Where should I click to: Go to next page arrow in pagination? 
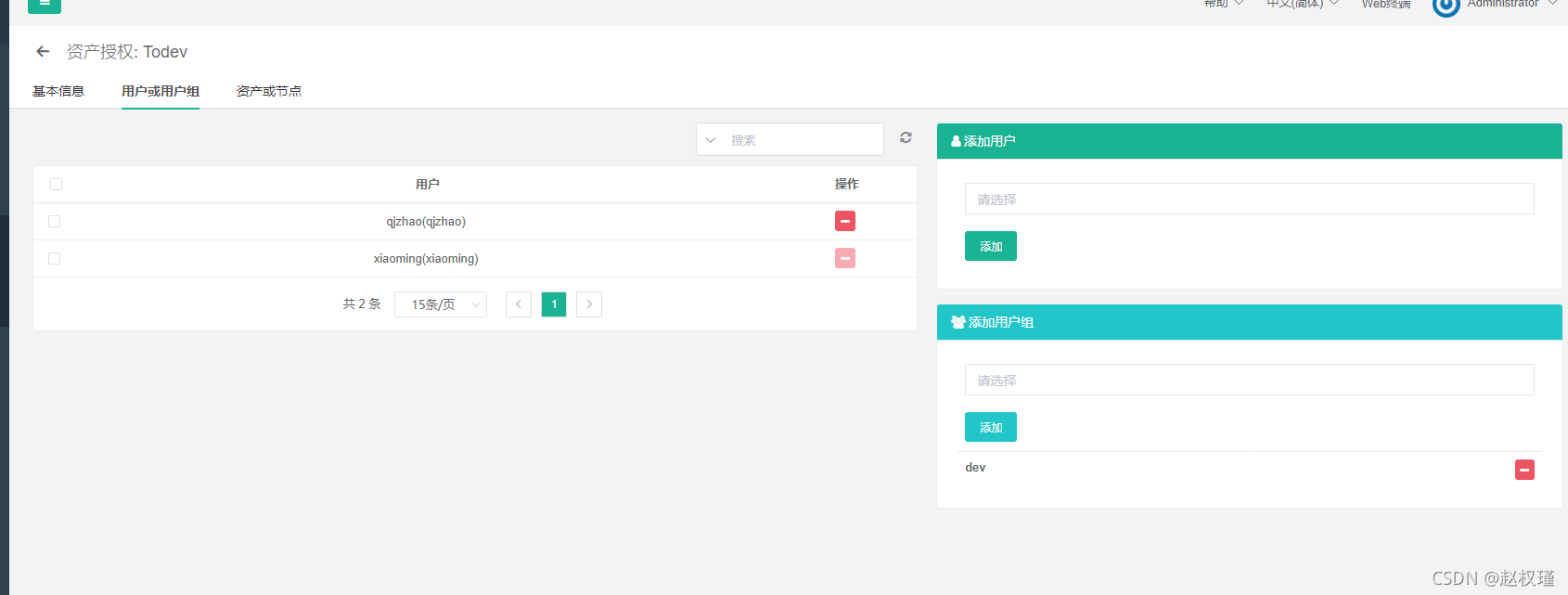pos(589,304)
